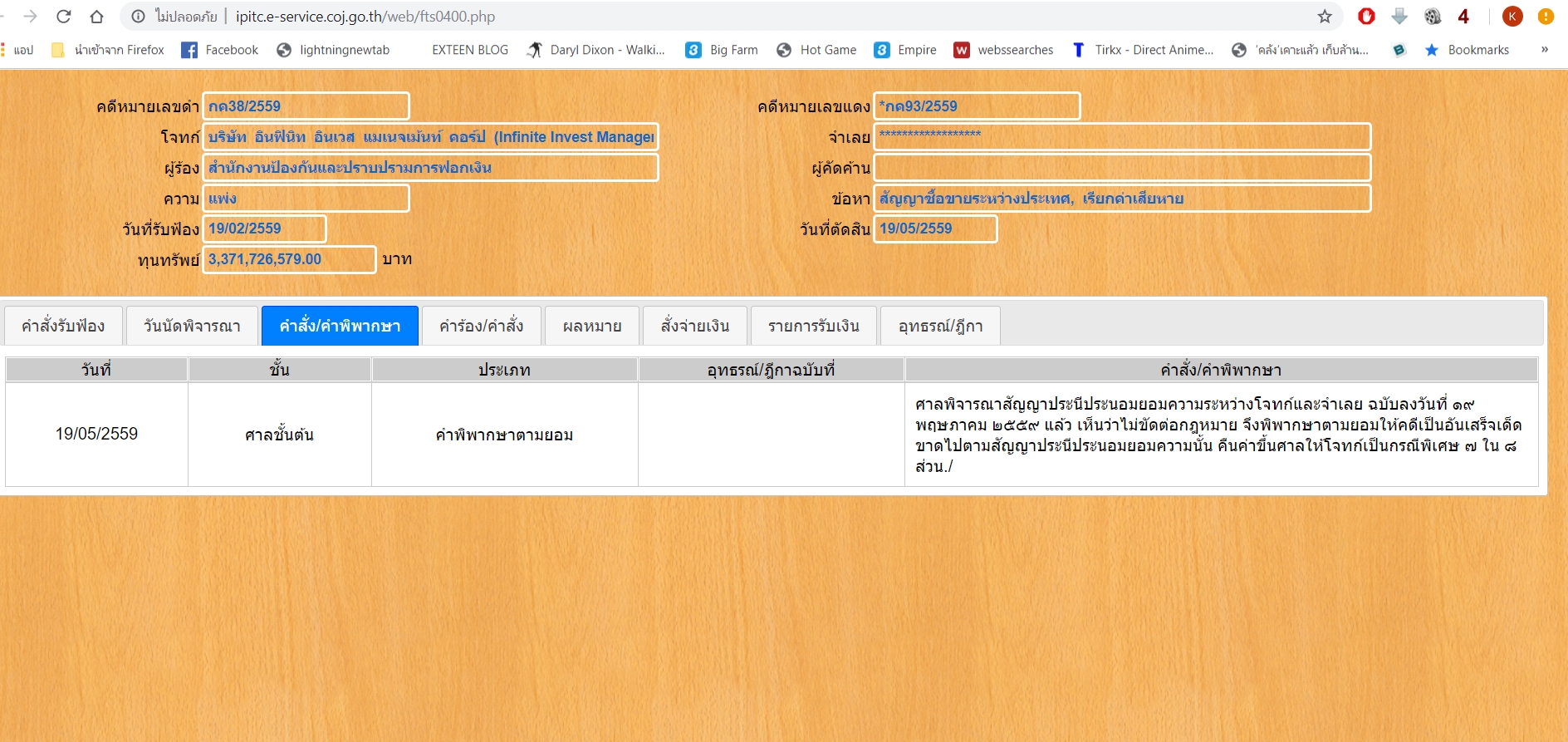
Task: Open the websearches bookmark
Action: (1004, 50)
